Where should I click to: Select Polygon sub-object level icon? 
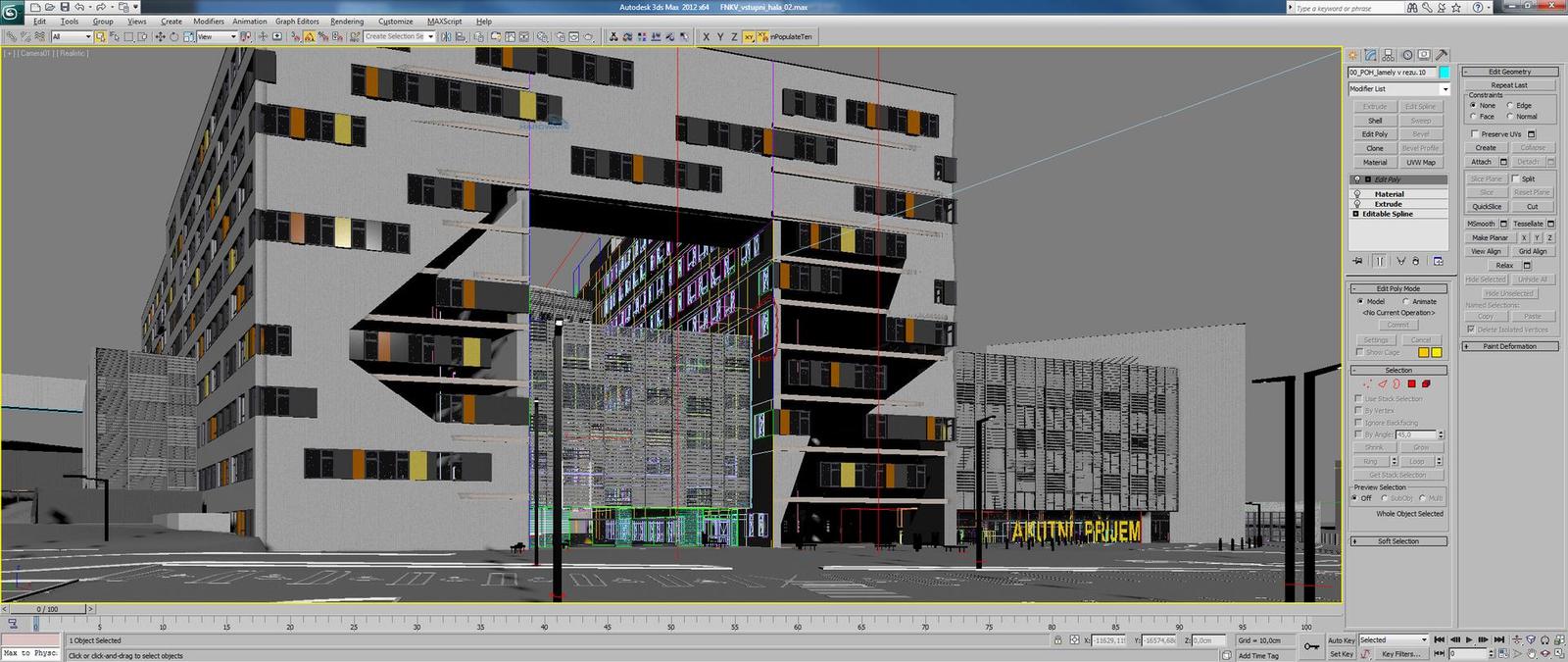pos(1412,383)
